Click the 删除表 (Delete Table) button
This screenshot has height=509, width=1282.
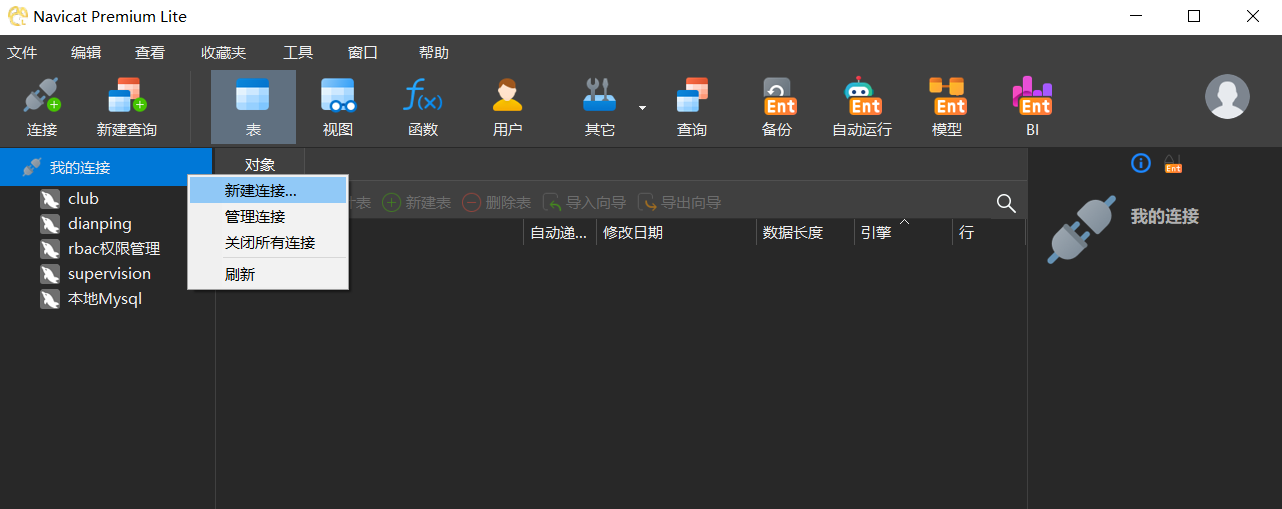coord(497,203)
